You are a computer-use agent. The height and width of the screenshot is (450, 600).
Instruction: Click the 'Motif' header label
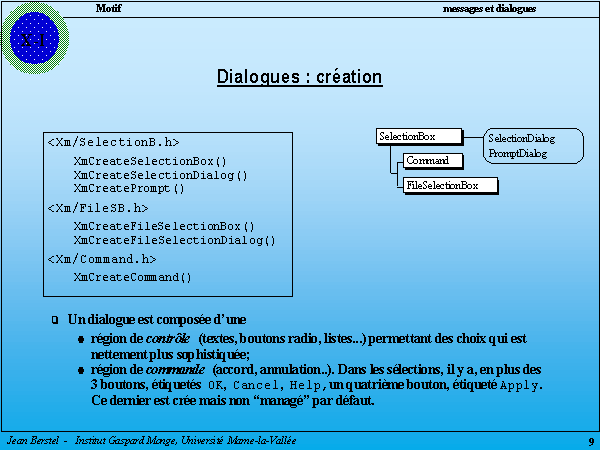[109, 8]
